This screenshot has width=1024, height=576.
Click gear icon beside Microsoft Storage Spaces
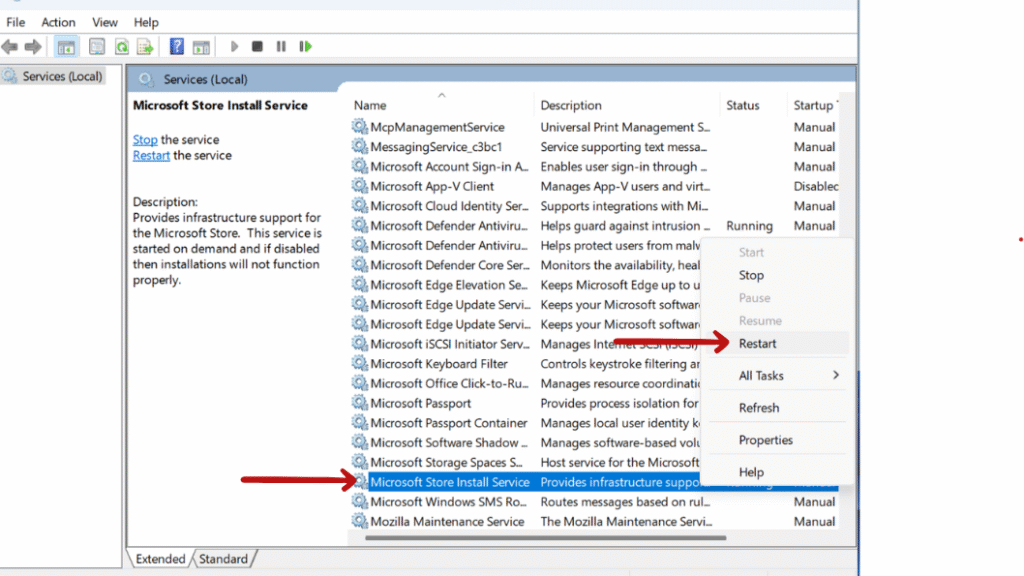[x=359, y=462]
